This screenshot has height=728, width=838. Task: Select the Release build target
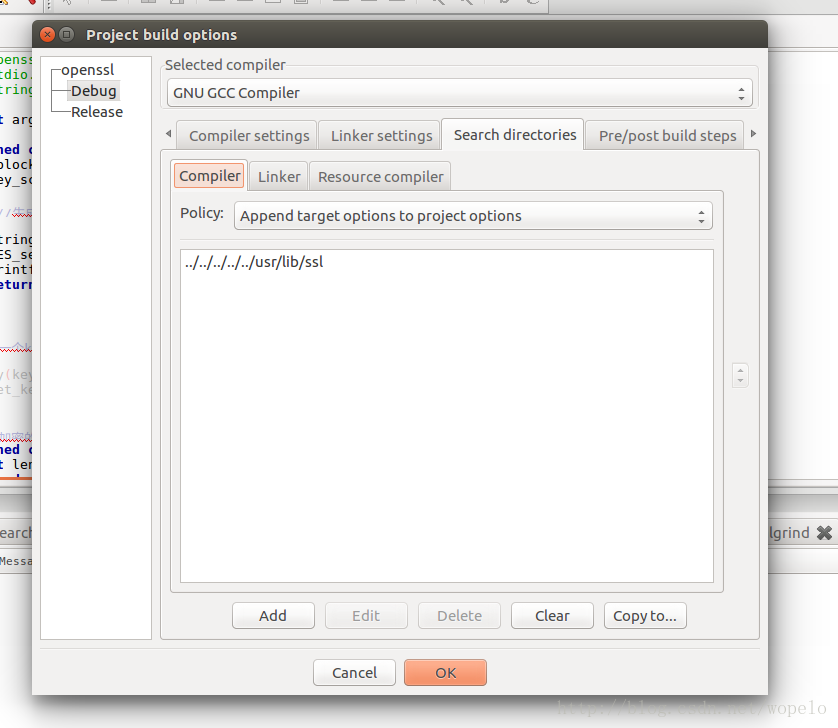coord(97,112)
